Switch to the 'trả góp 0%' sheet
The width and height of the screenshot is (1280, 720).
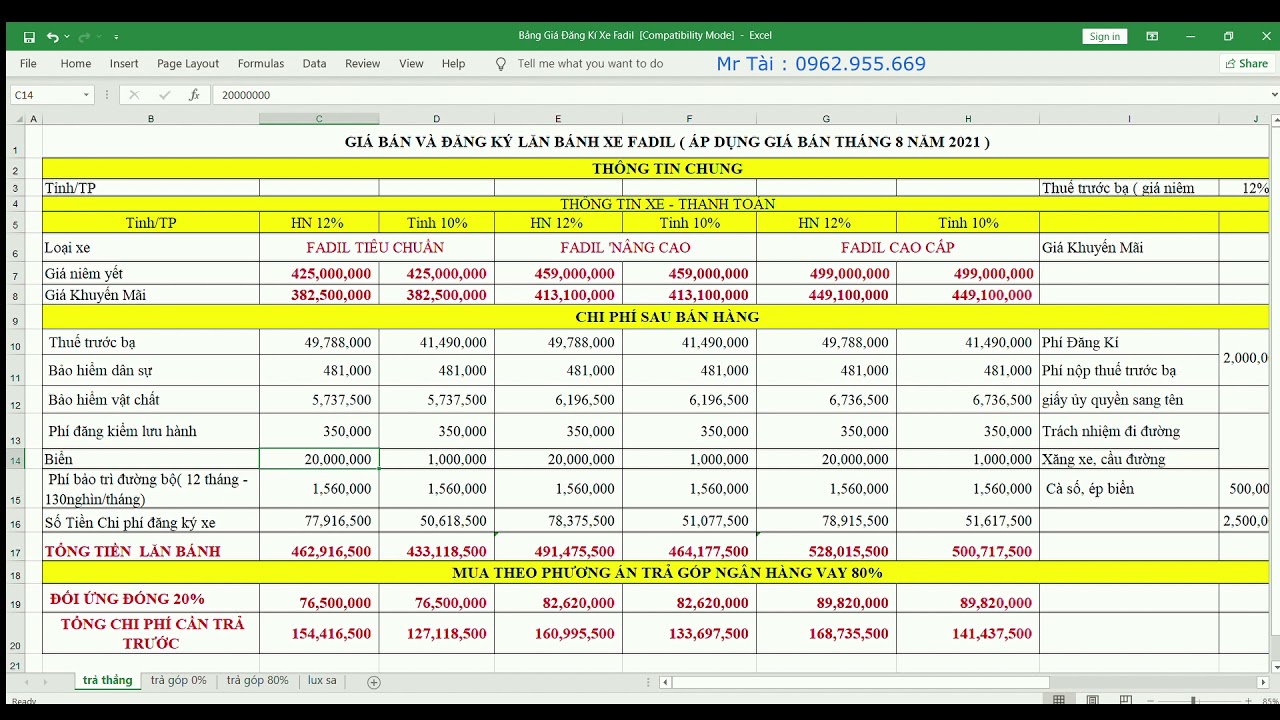(178, 680)
